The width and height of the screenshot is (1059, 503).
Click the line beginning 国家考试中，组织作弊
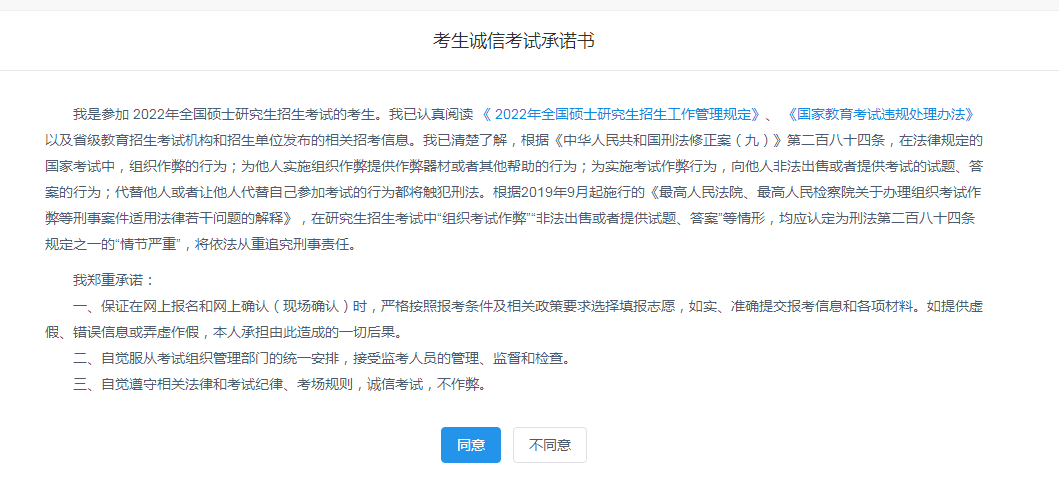(513, 166)
